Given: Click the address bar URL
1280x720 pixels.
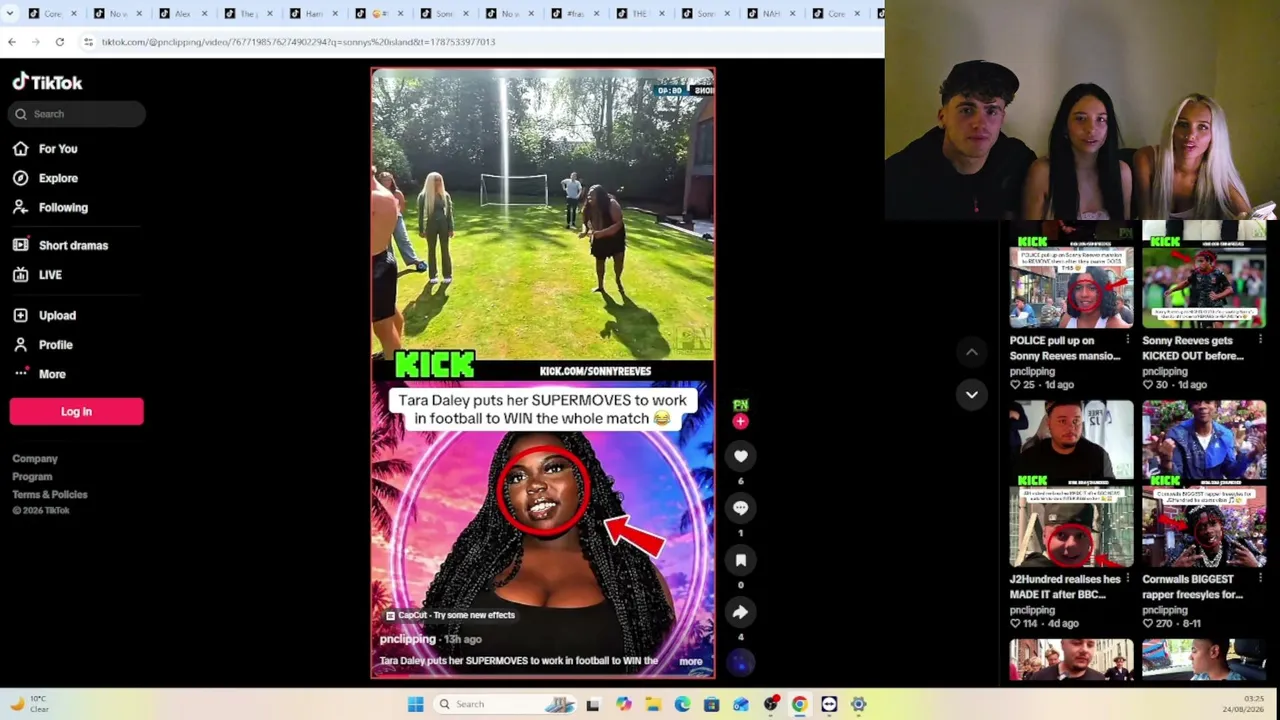Looking at the screenshot, I should pos(298,42).
